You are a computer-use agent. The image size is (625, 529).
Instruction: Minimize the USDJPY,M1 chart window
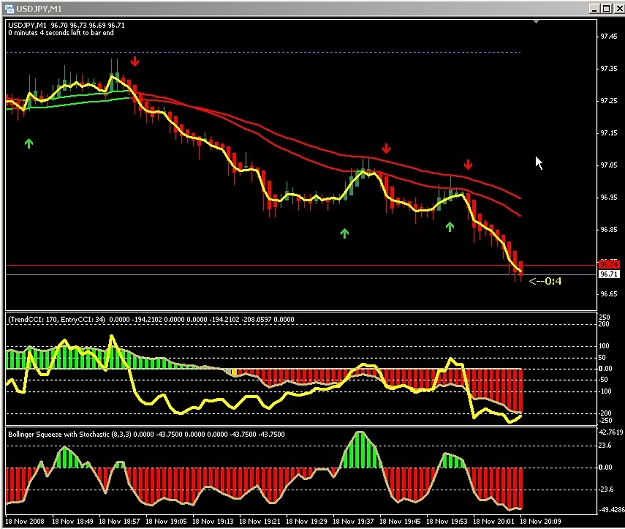[x=594, y=8]
